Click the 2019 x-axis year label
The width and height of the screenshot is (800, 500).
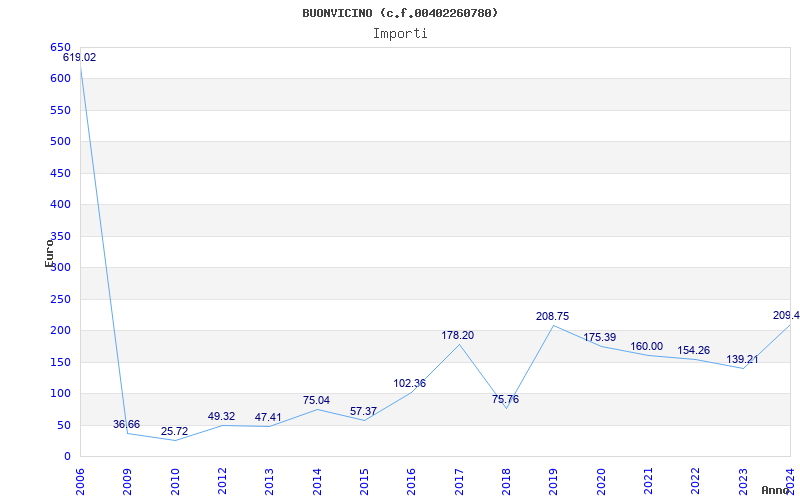(x=554, y=482)
